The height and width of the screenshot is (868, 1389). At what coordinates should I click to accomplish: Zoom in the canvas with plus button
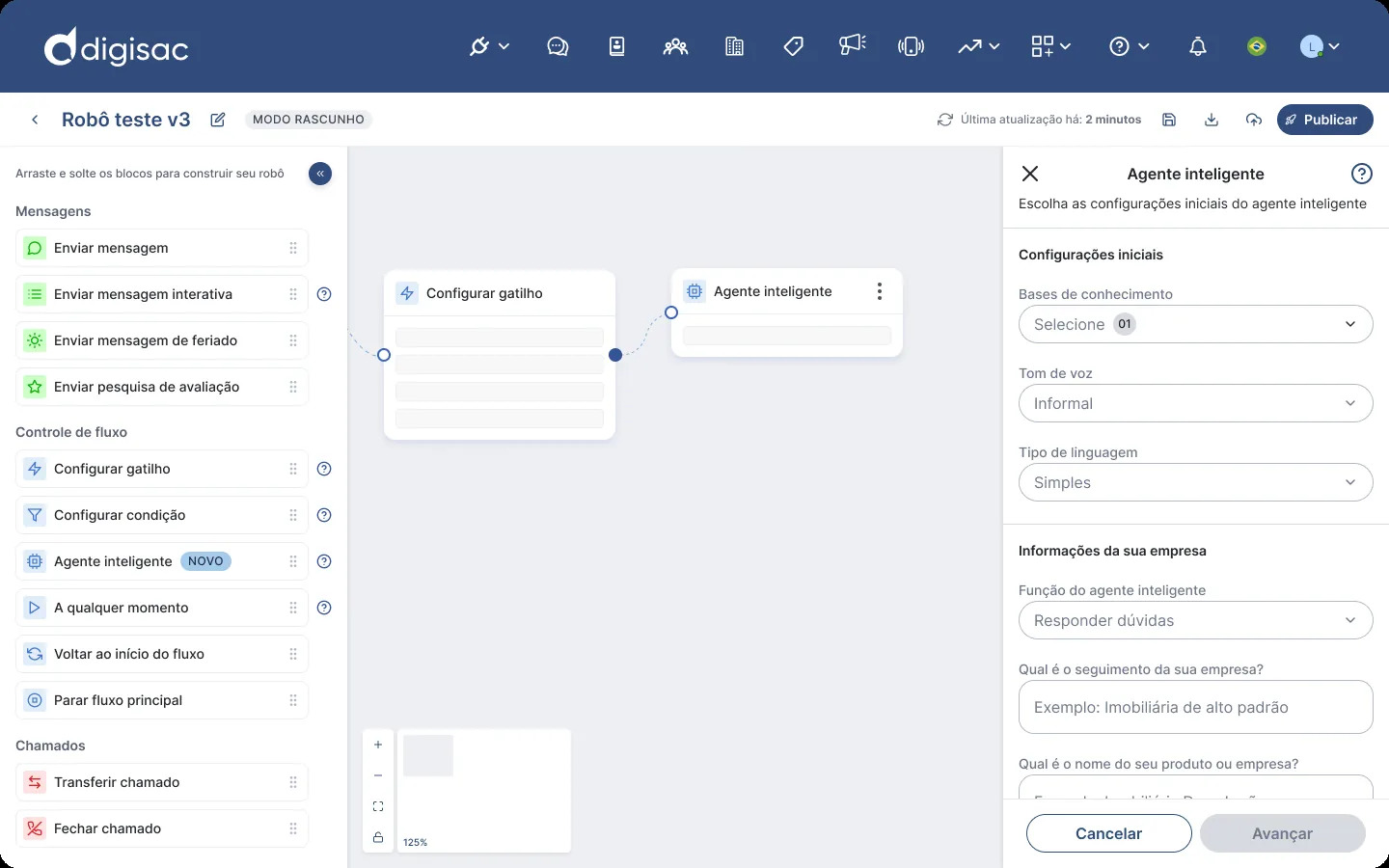378,745
